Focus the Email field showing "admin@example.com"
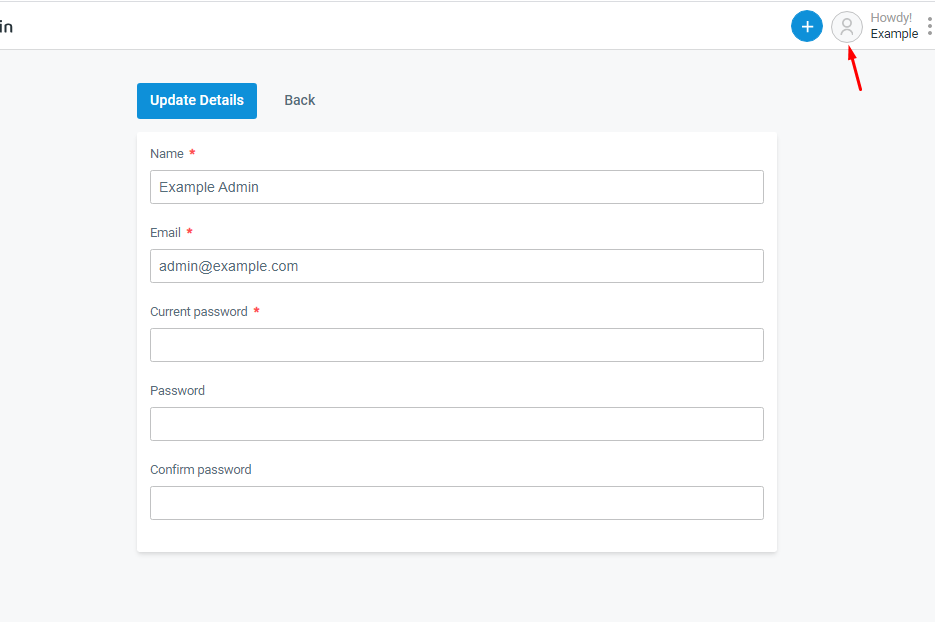This screenshot has width=935, height=622. 456,266
